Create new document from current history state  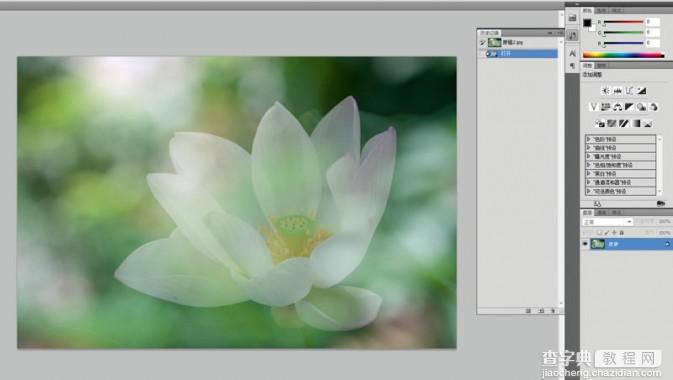(528, 310)
